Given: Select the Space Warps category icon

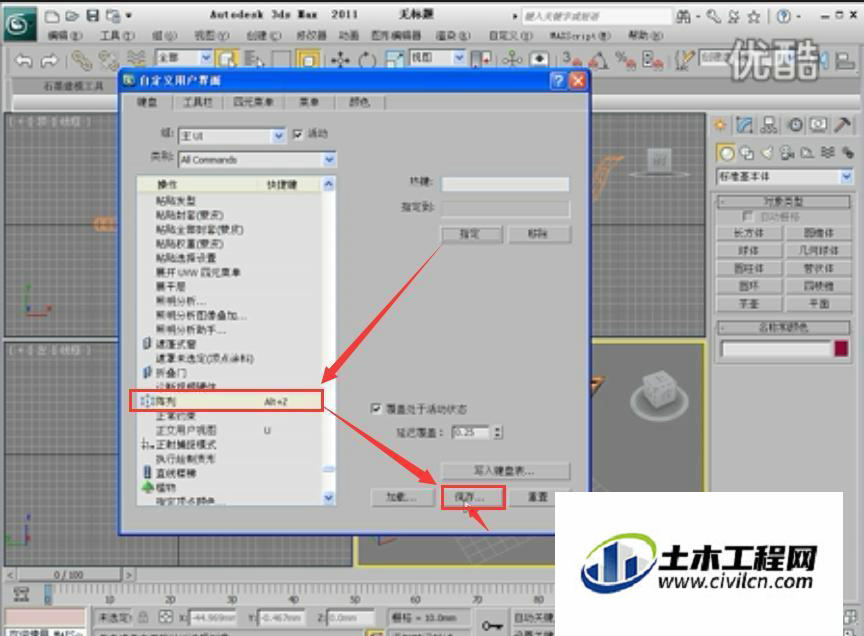Looking at the screenshot, I should [828, 153].
